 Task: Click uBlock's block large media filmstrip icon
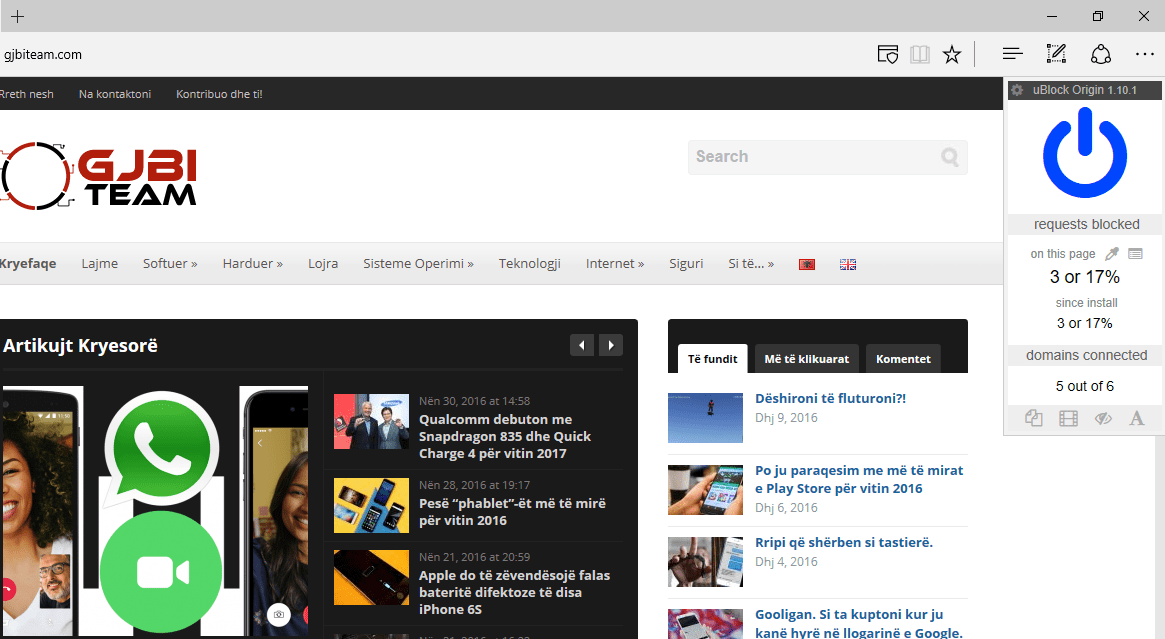[x=1068, y=418]
